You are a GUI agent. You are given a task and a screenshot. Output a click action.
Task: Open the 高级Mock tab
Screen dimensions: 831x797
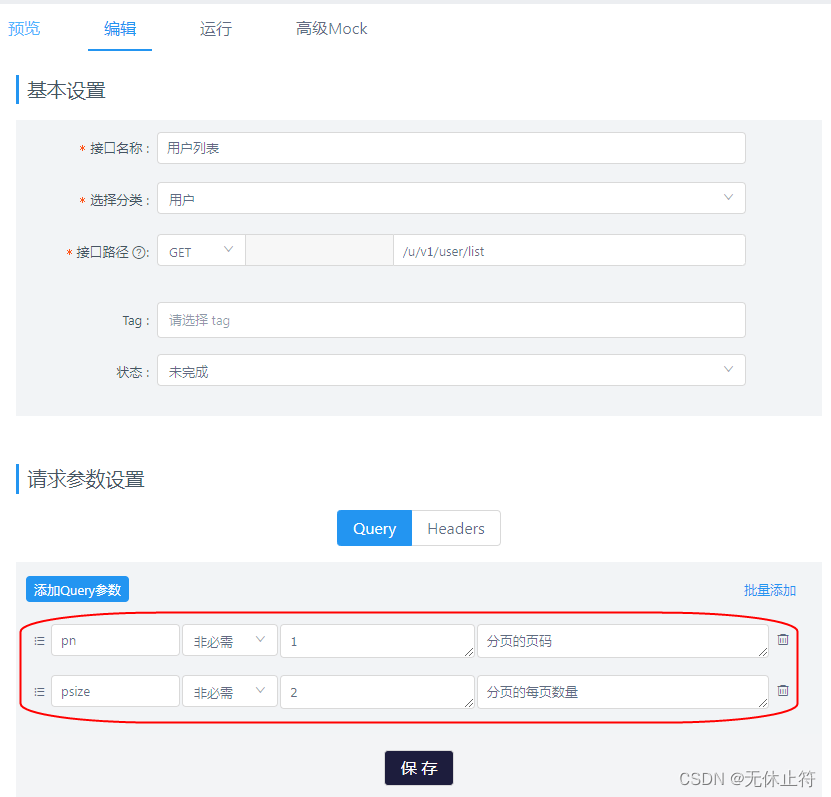tap(331, 29)
